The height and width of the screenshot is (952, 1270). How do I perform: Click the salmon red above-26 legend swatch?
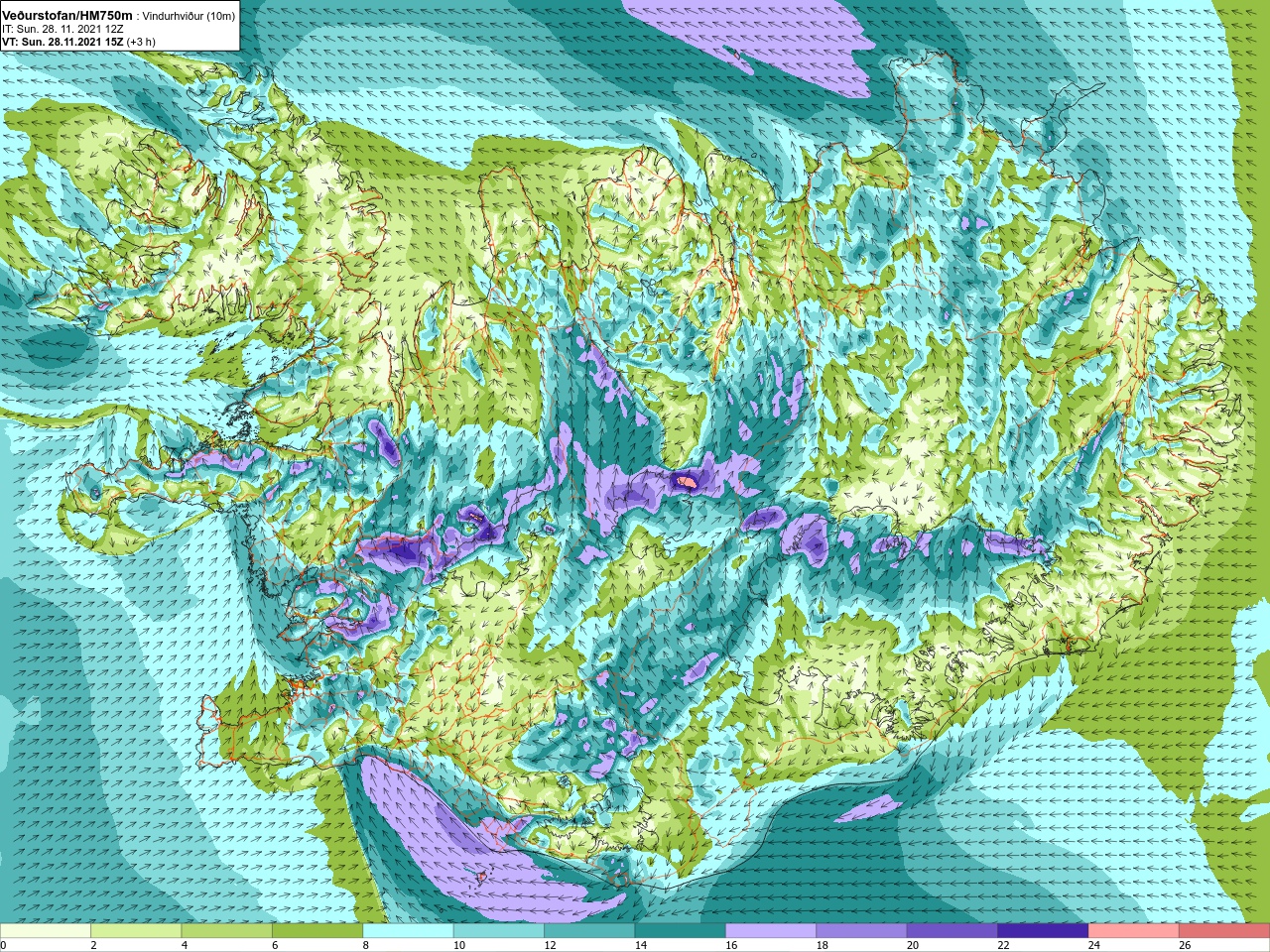[1225, 931]
